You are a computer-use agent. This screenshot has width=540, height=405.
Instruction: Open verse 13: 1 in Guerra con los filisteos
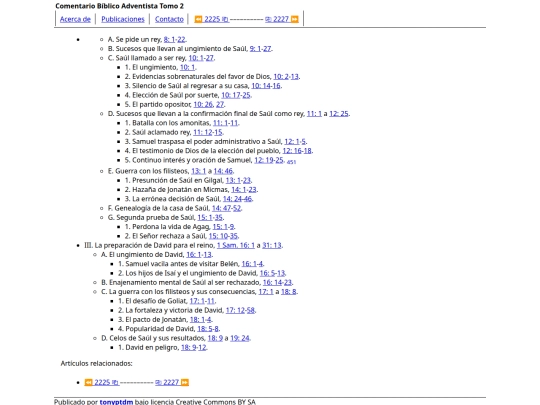coord(198,172)
